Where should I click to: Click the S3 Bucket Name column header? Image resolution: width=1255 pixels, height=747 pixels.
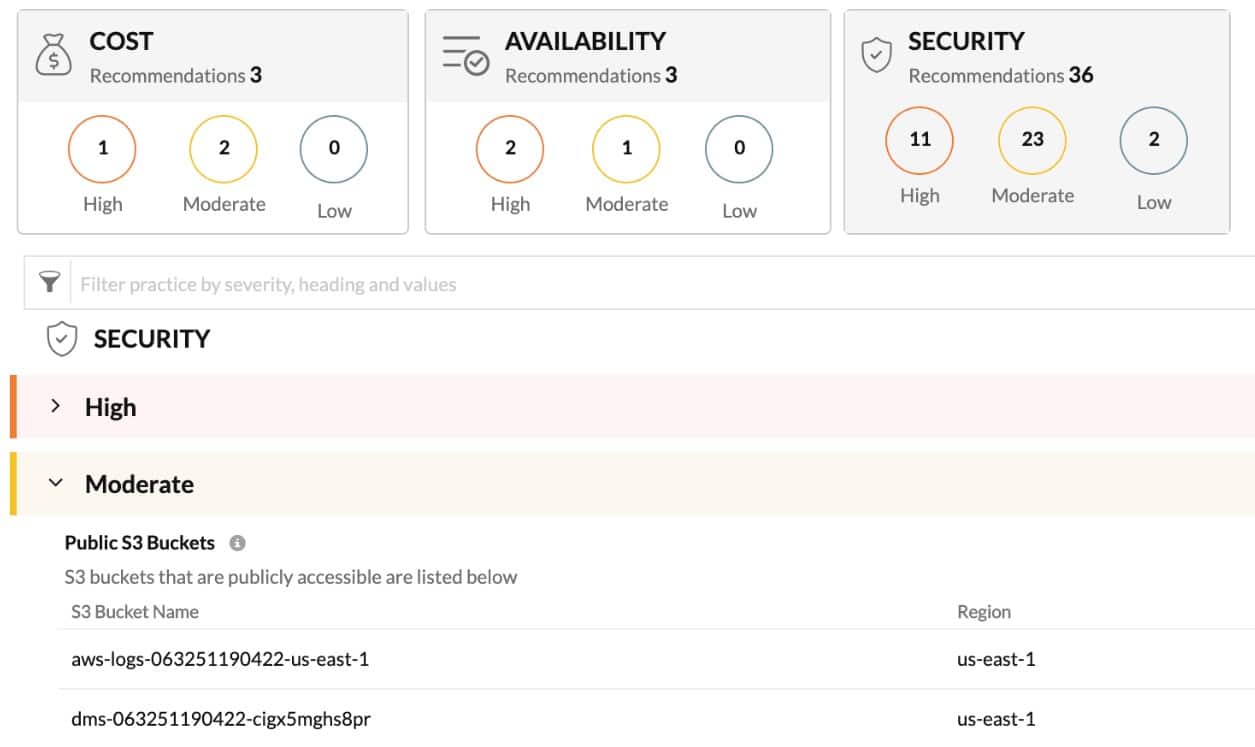click(x=135, y=612)
